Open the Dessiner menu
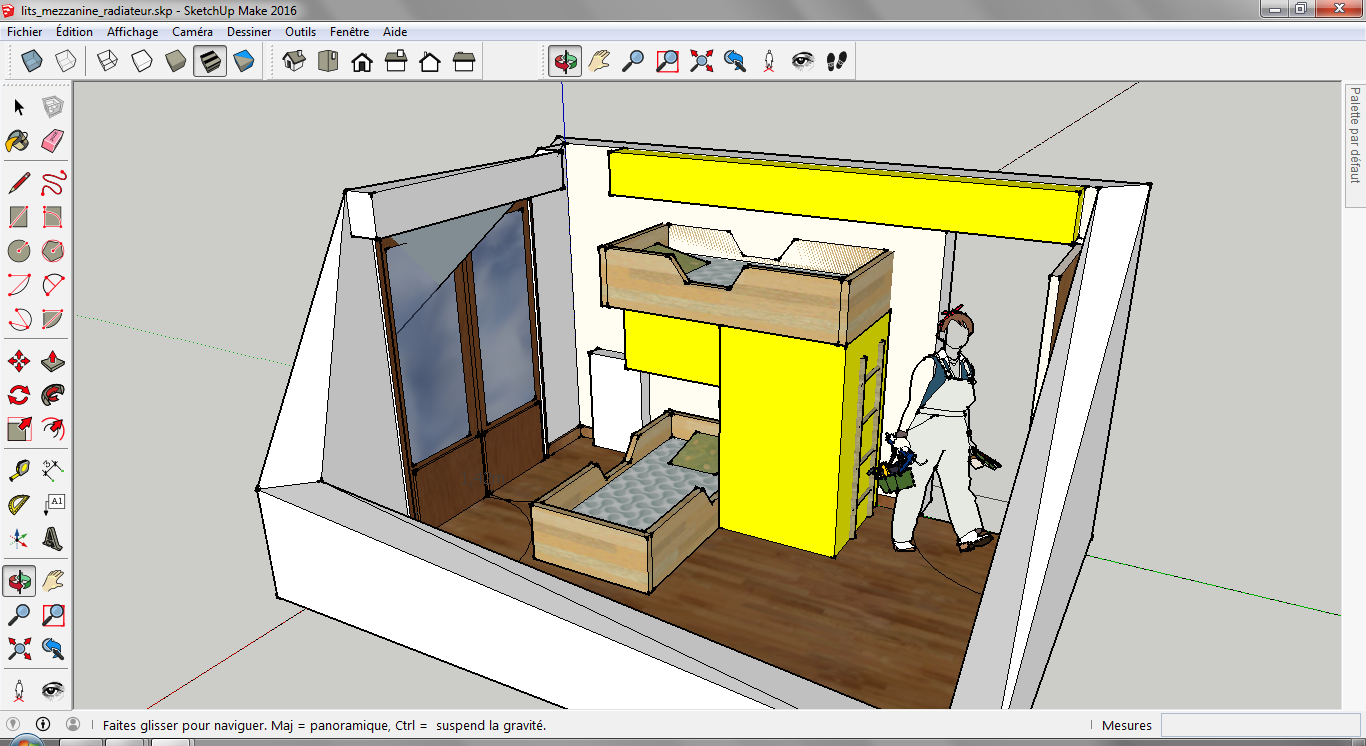1366x746 pixels. [249, 32]
